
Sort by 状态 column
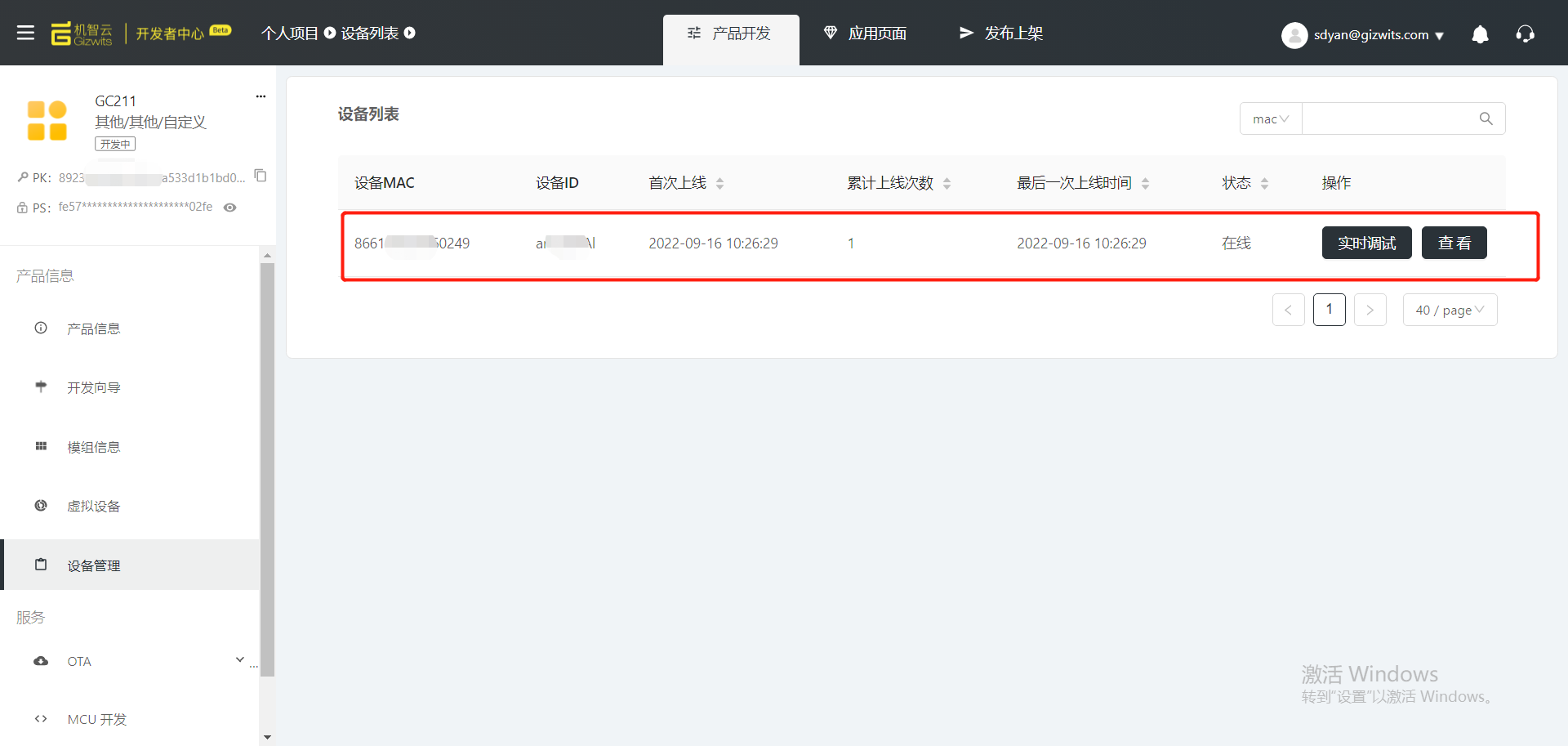[1264, 184]
